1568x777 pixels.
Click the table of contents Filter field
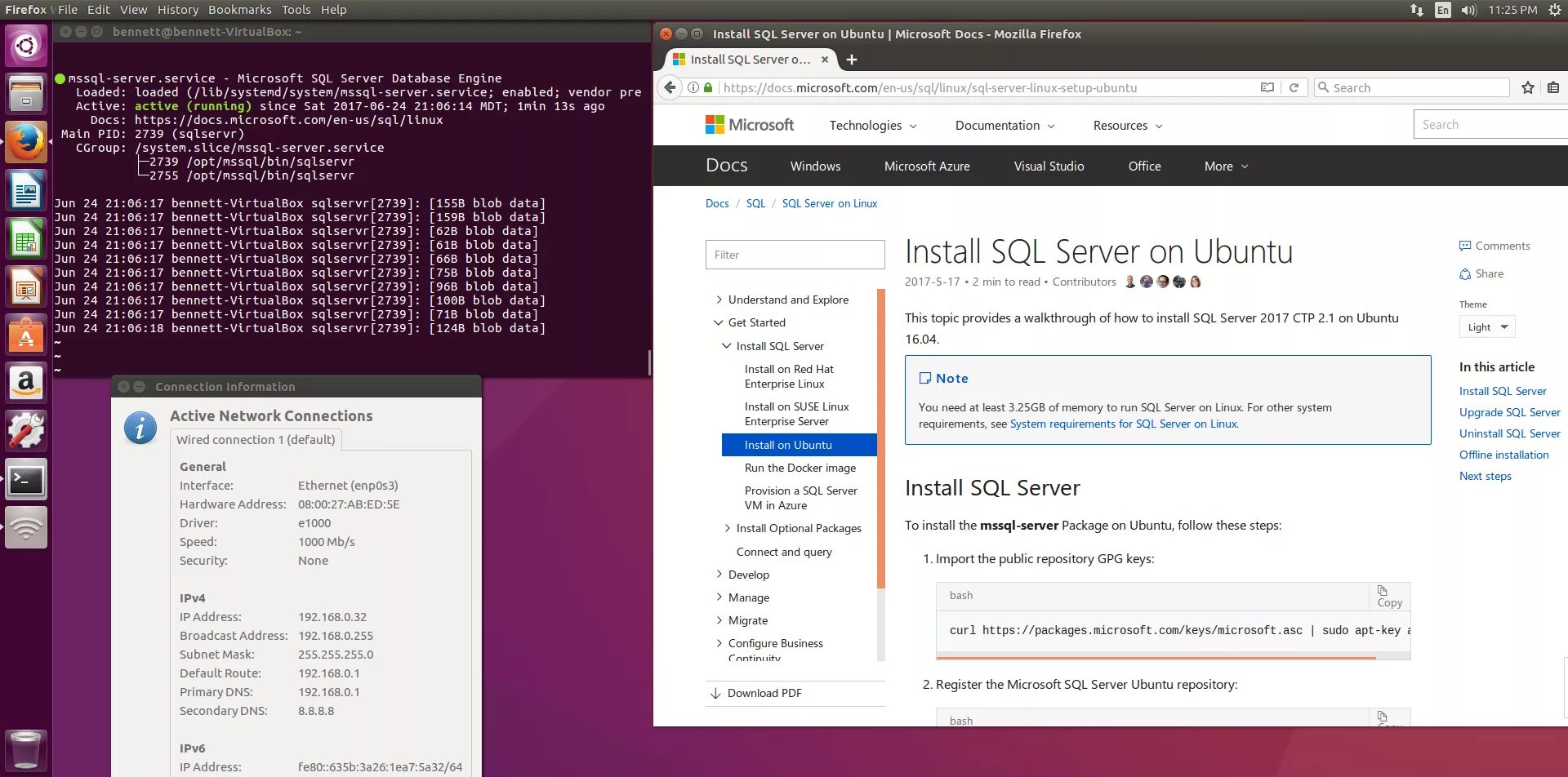click(x=795, y=255)
